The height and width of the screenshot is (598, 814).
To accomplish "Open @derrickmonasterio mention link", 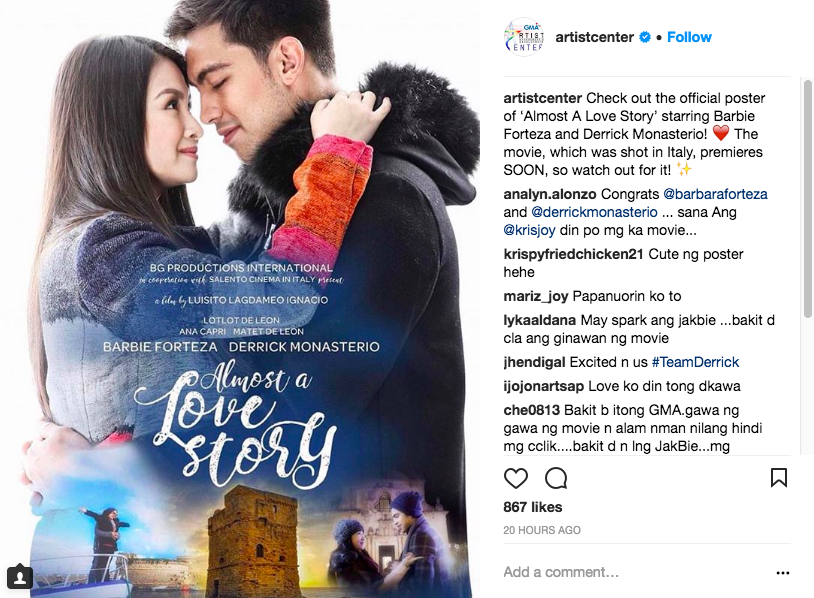I will coord(594,212).
